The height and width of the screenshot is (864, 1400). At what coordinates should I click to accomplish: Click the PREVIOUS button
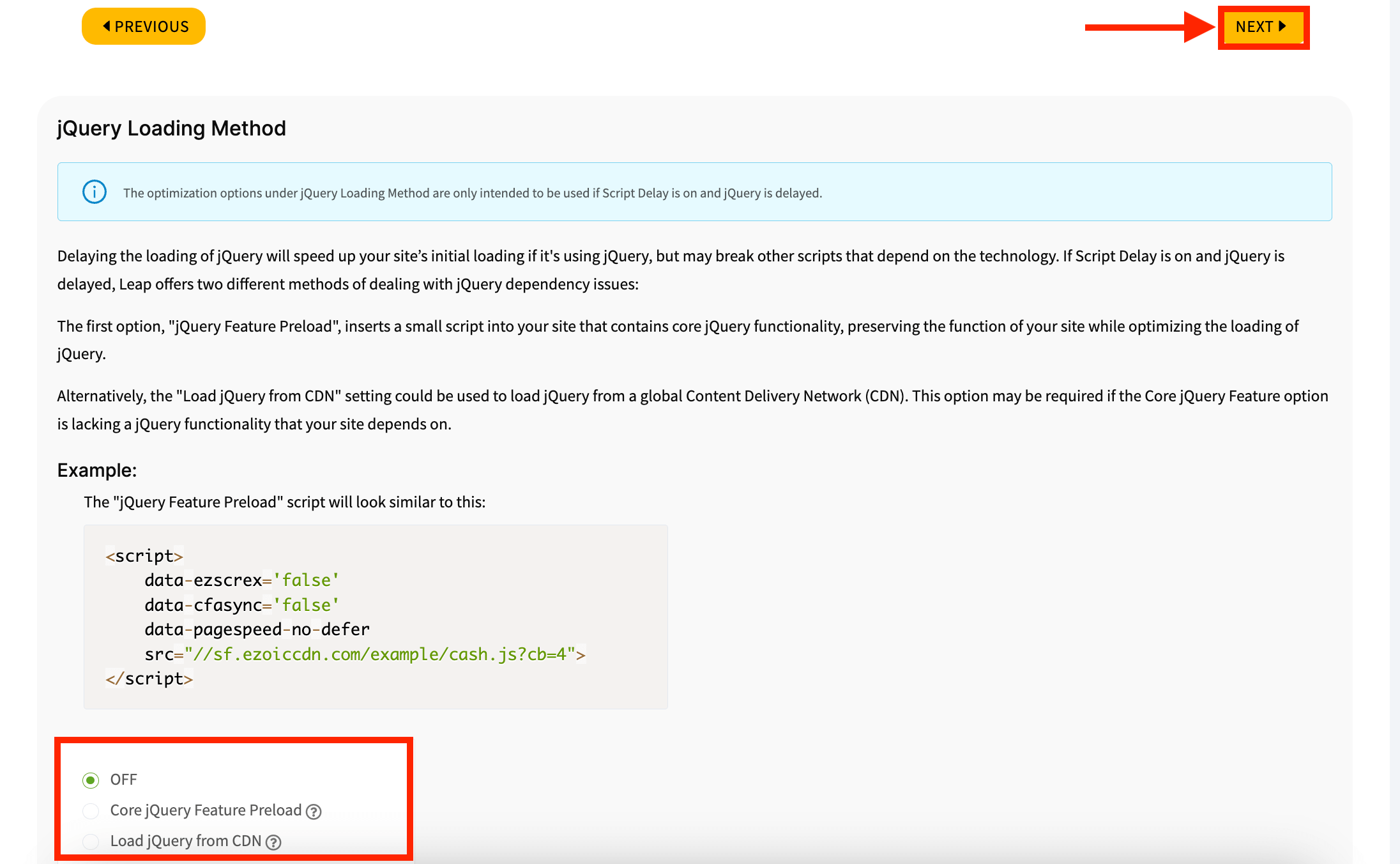[144, 26]
